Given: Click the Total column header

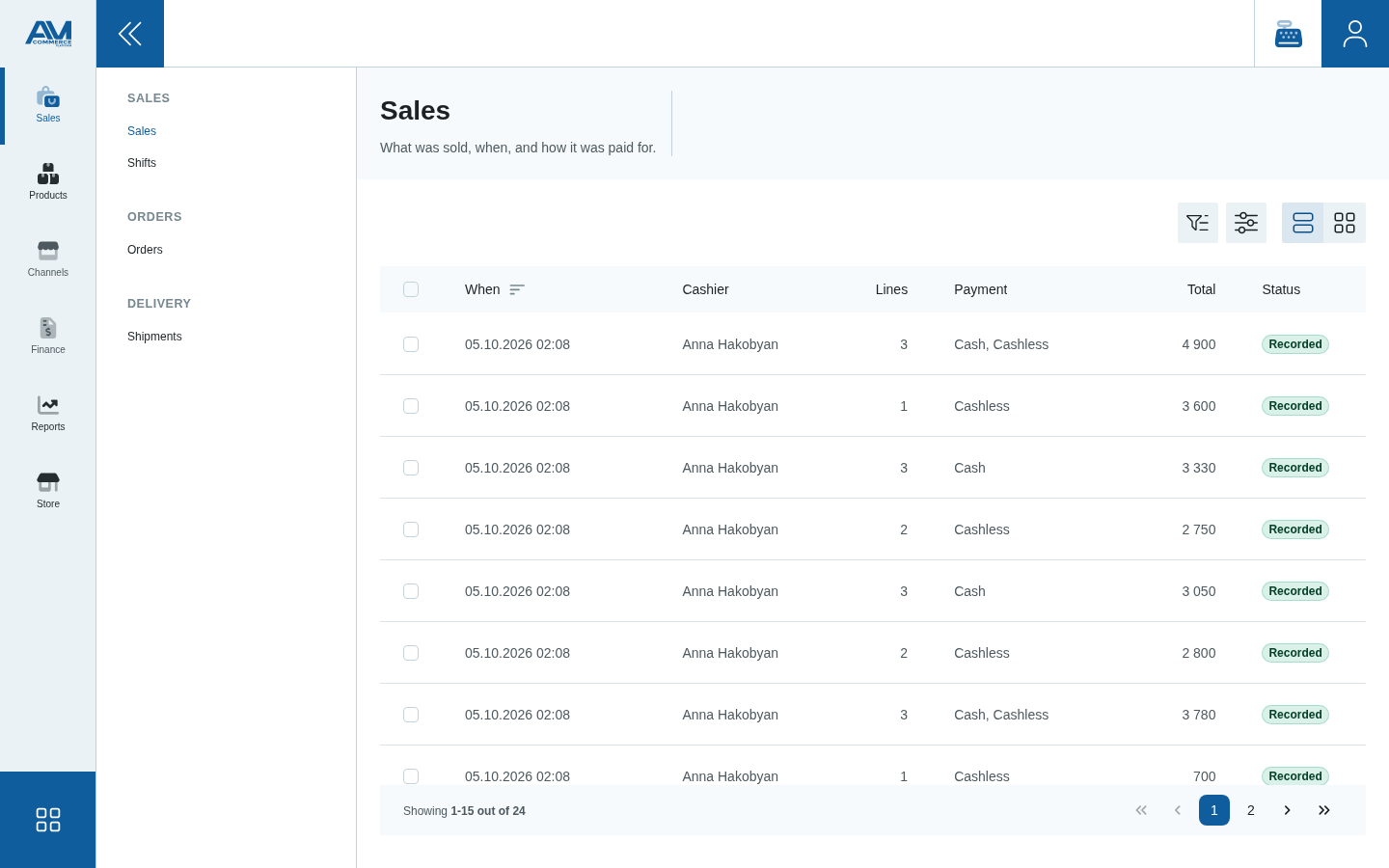Looking at the screenshot, I should [x=1201, y=289].
